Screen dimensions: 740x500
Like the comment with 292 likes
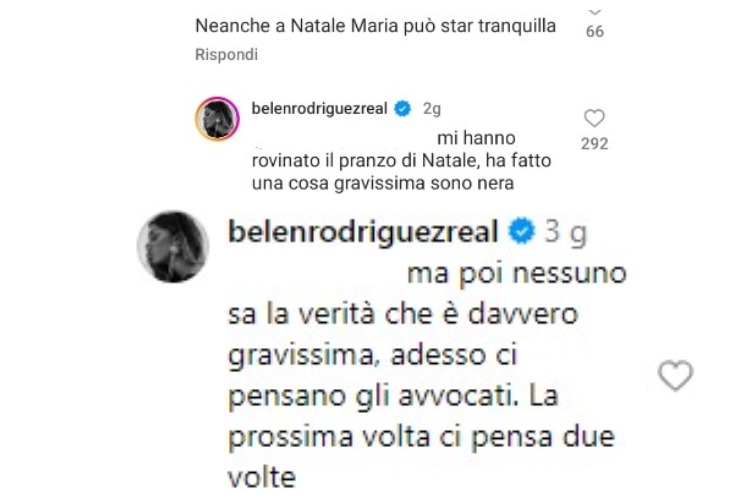tap(594, 118)
